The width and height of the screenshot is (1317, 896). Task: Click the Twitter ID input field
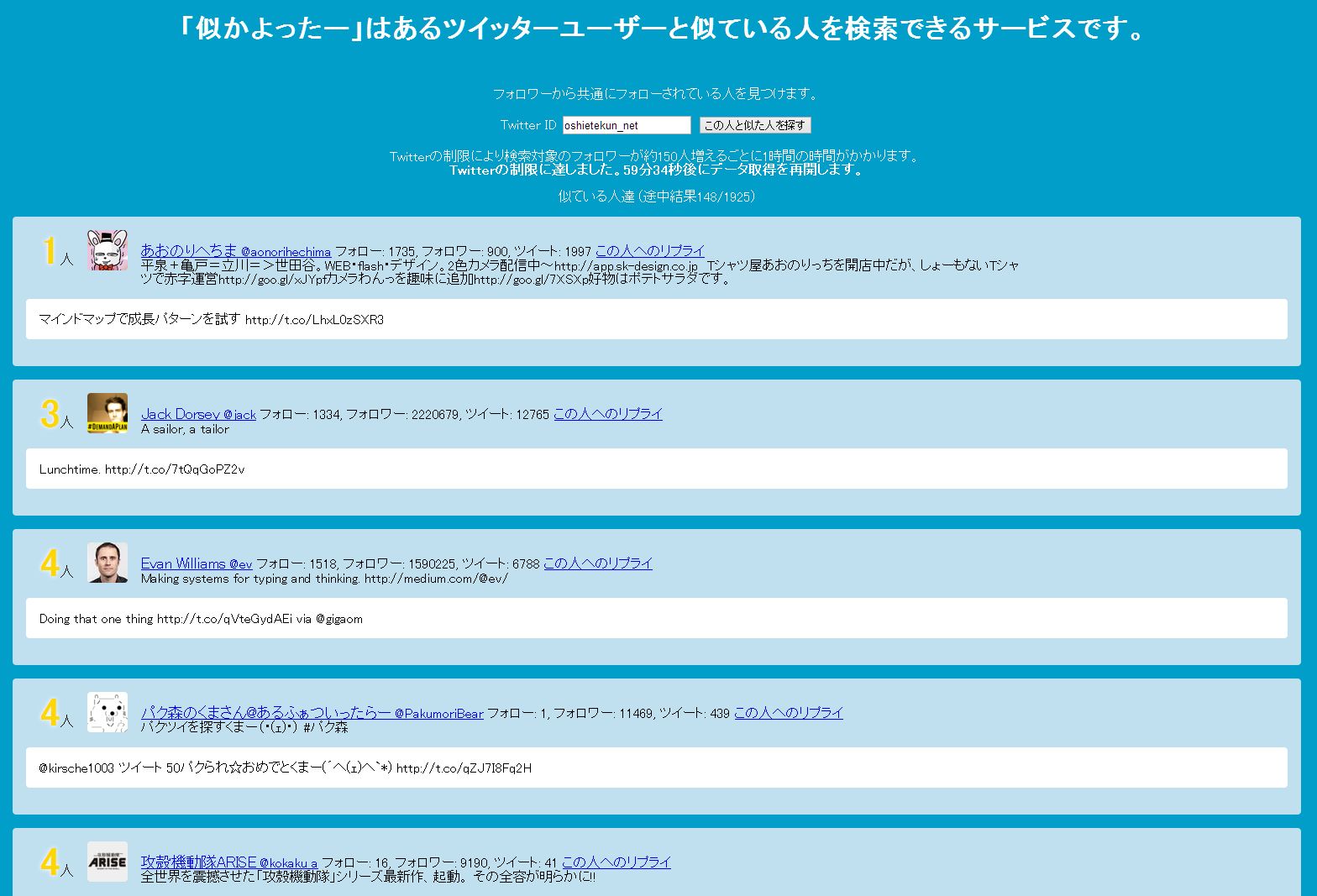627,125
